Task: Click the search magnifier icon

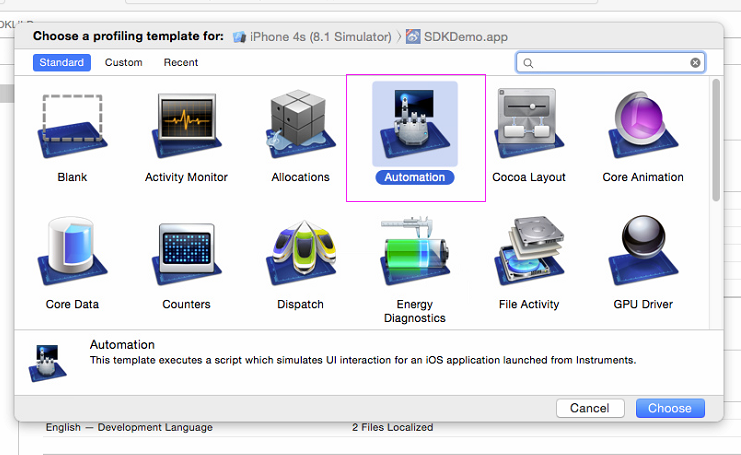Action: (528, 63)
